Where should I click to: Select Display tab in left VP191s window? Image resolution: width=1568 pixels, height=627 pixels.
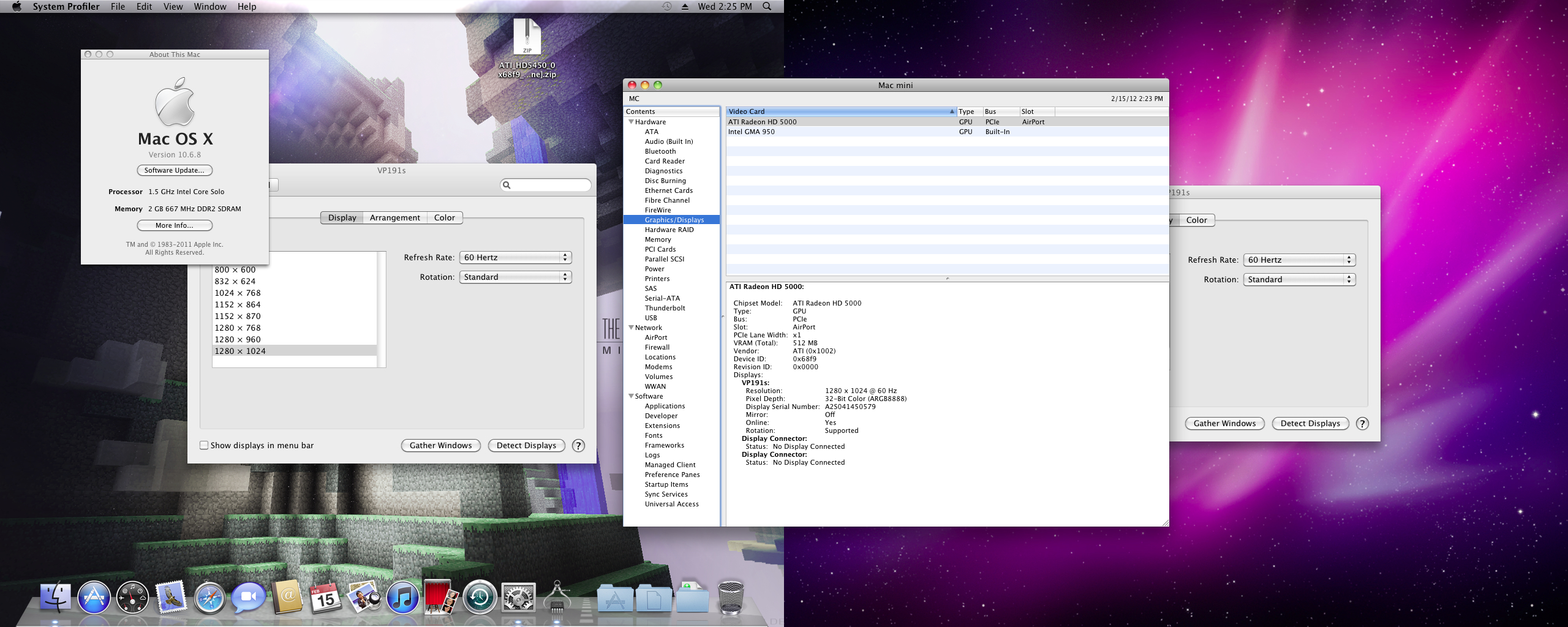coord(342,218)
